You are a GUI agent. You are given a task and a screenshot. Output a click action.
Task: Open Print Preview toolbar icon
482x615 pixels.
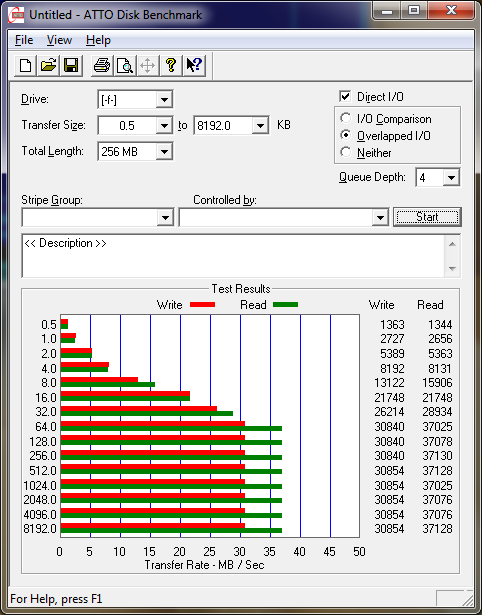(125, 66)
